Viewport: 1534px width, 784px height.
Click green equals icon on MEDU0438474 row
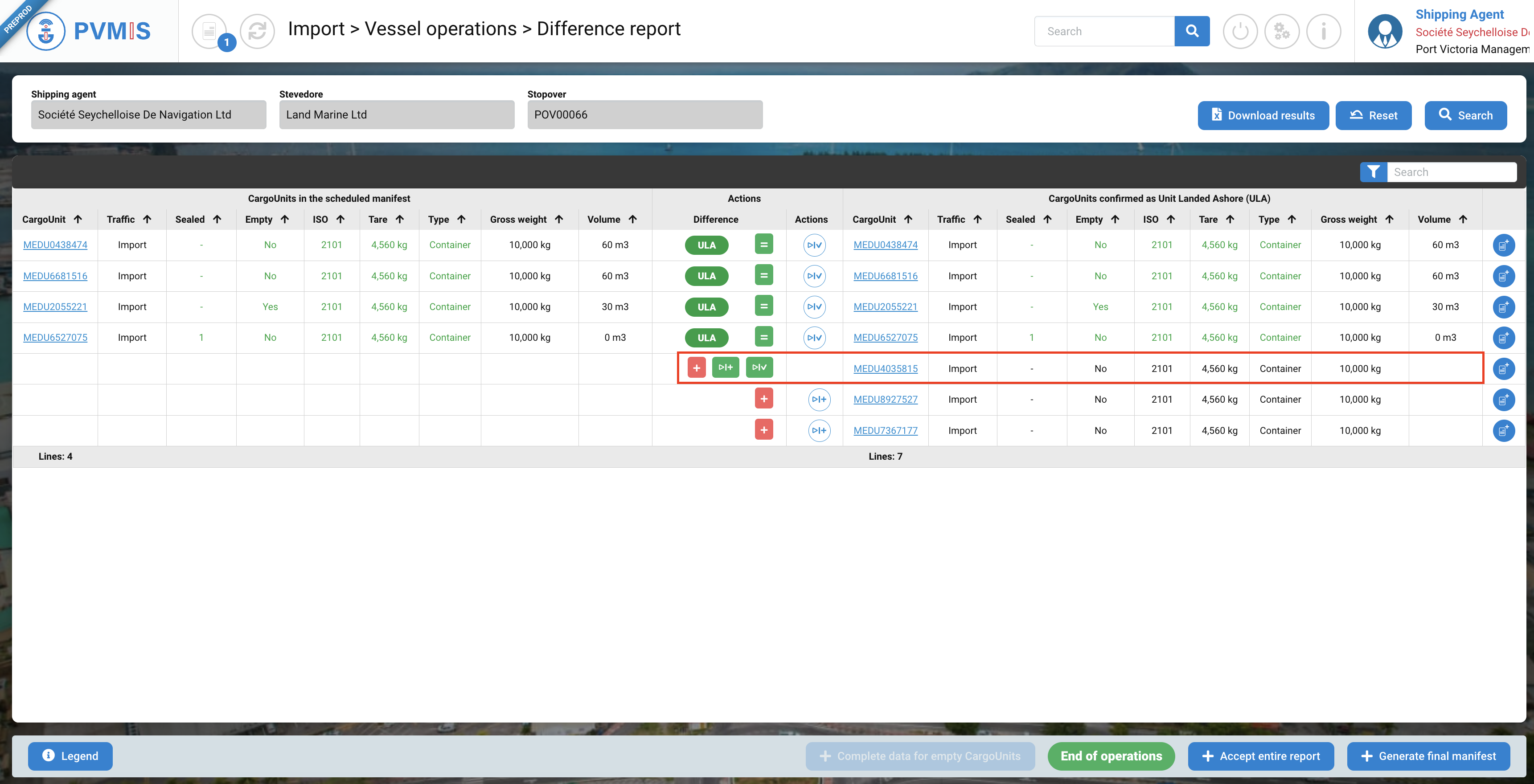(x=763, y=245)
